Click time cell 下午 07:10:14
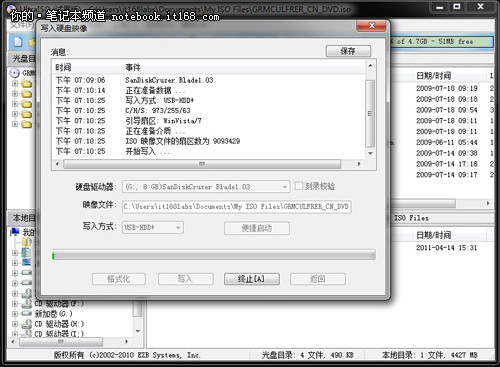 pyautogui.click(x=80, y=90)
